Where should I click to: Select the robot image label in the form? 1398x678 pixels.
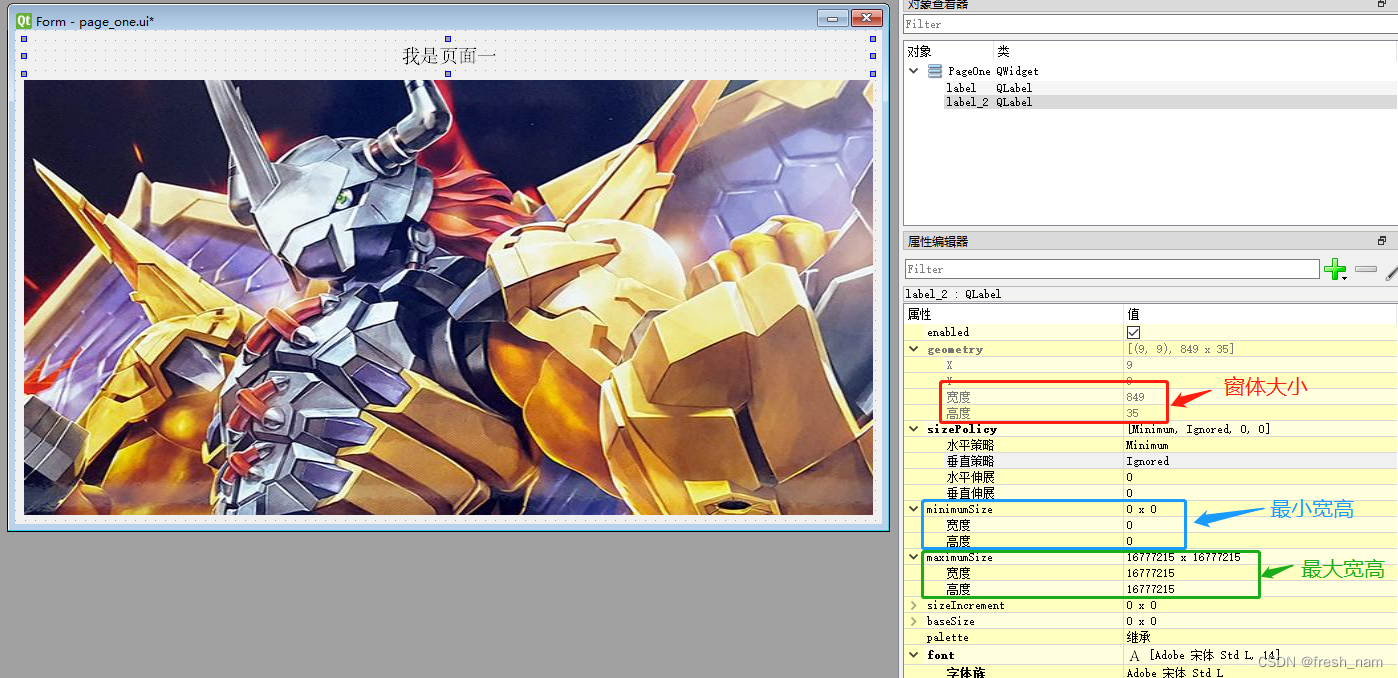point(448,297)
